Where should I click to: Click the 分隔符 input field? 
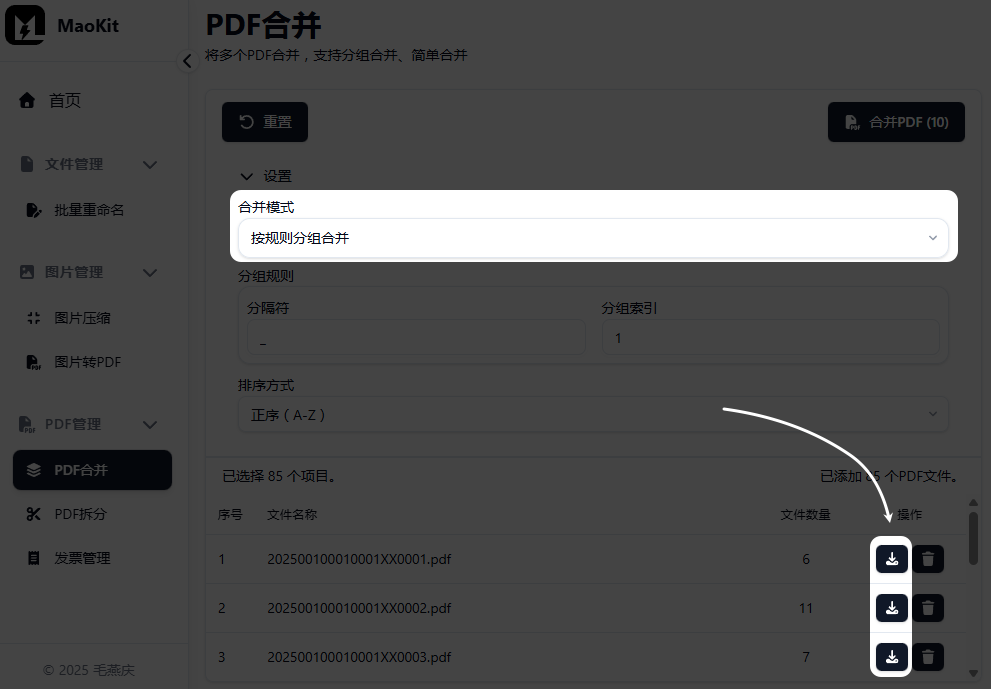click(412, 339)
